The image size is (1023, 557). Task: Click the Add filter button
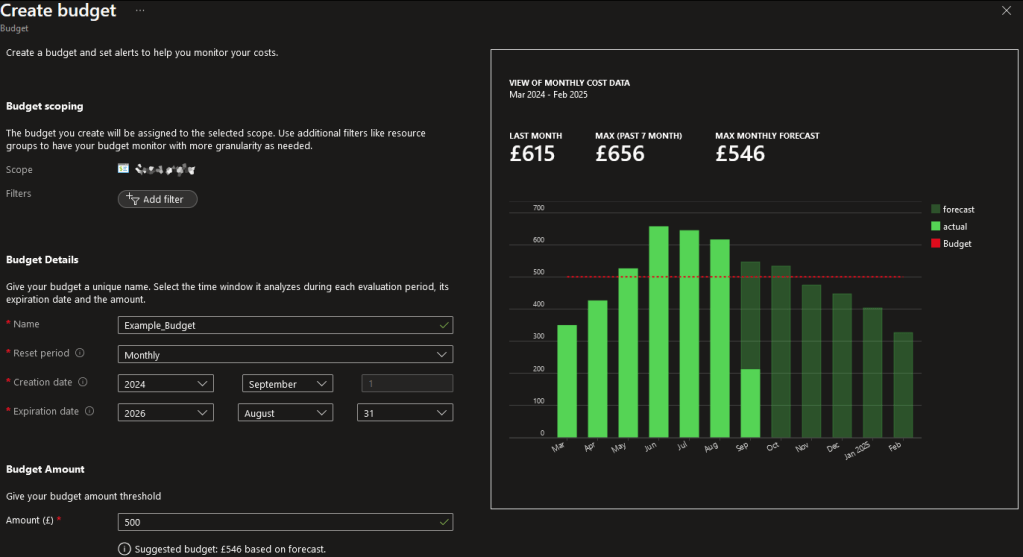pos(158,199)
